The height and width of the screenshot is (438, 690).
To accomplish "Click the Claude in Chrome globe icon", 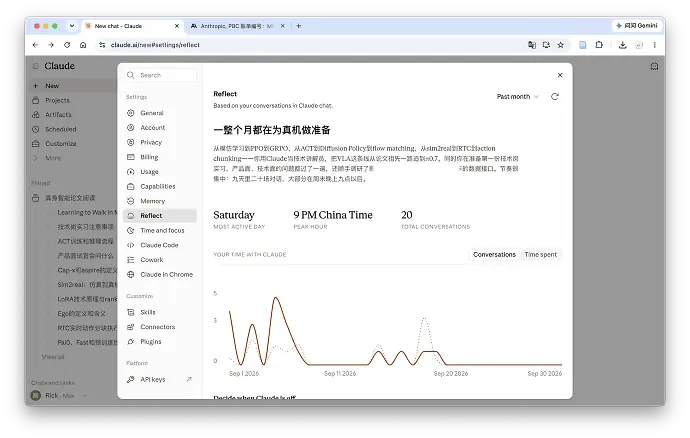I will (x=131, y=274).
